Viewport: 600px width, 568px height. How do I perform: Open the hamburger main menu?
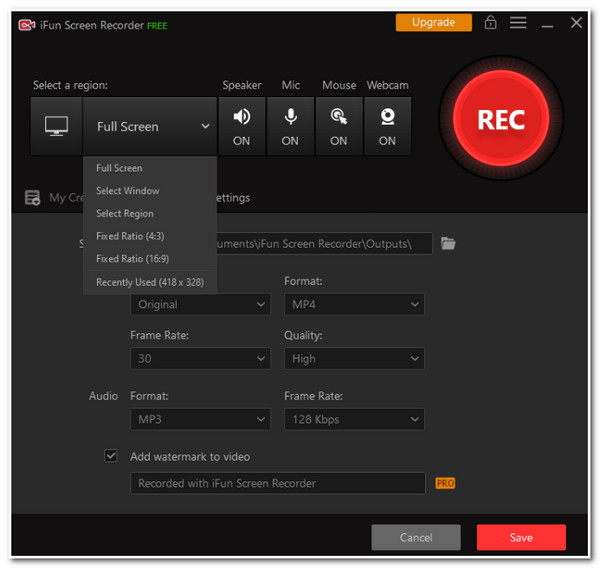click(518, 23)
